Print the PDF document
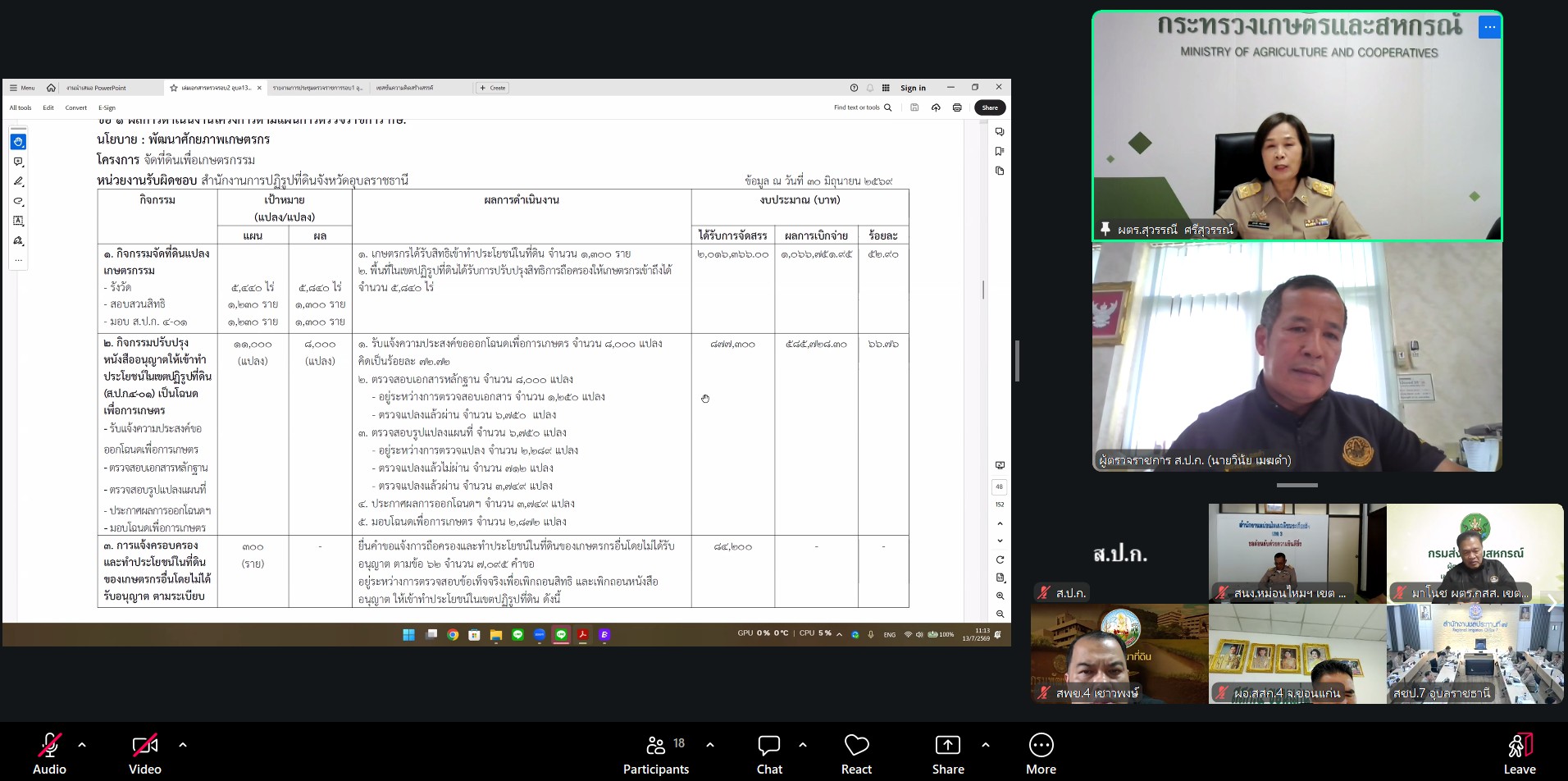 (957, 107)
